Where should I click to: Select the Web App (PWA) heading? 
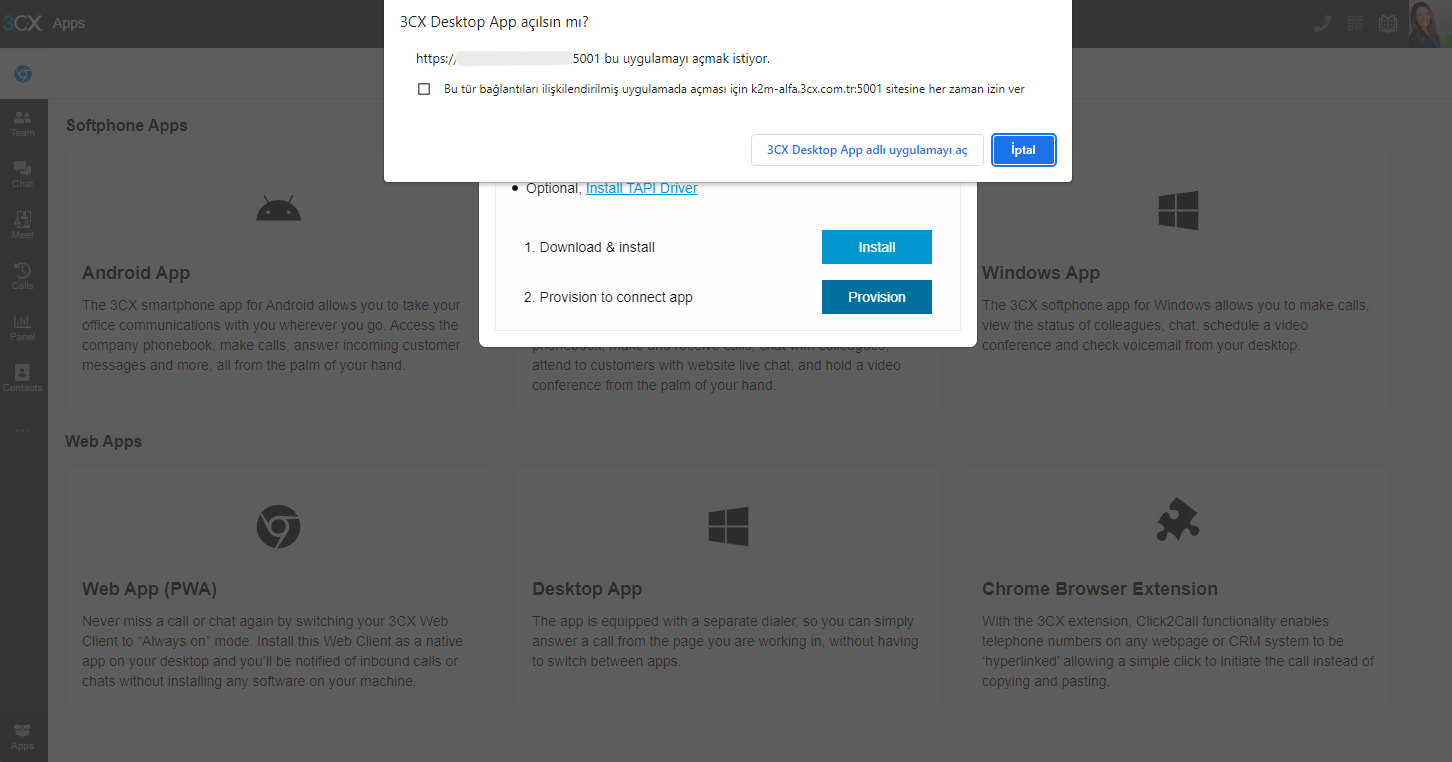[x=149, y=589]
